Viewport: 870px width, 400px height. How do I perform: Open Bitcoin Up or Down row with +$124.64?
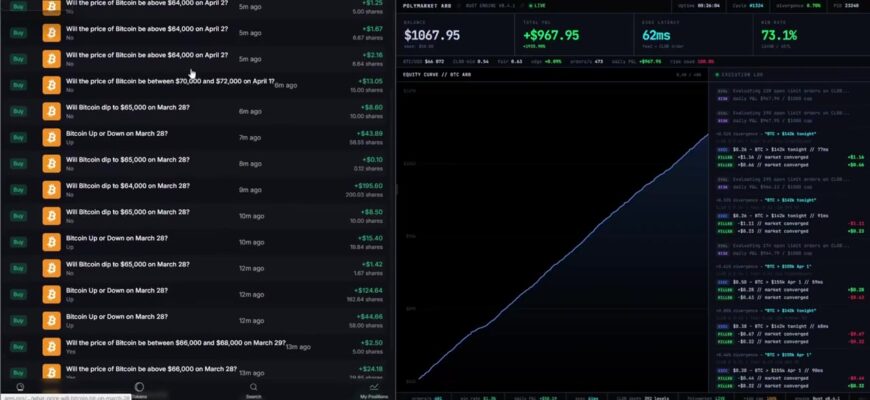click(x=198, y=294)
